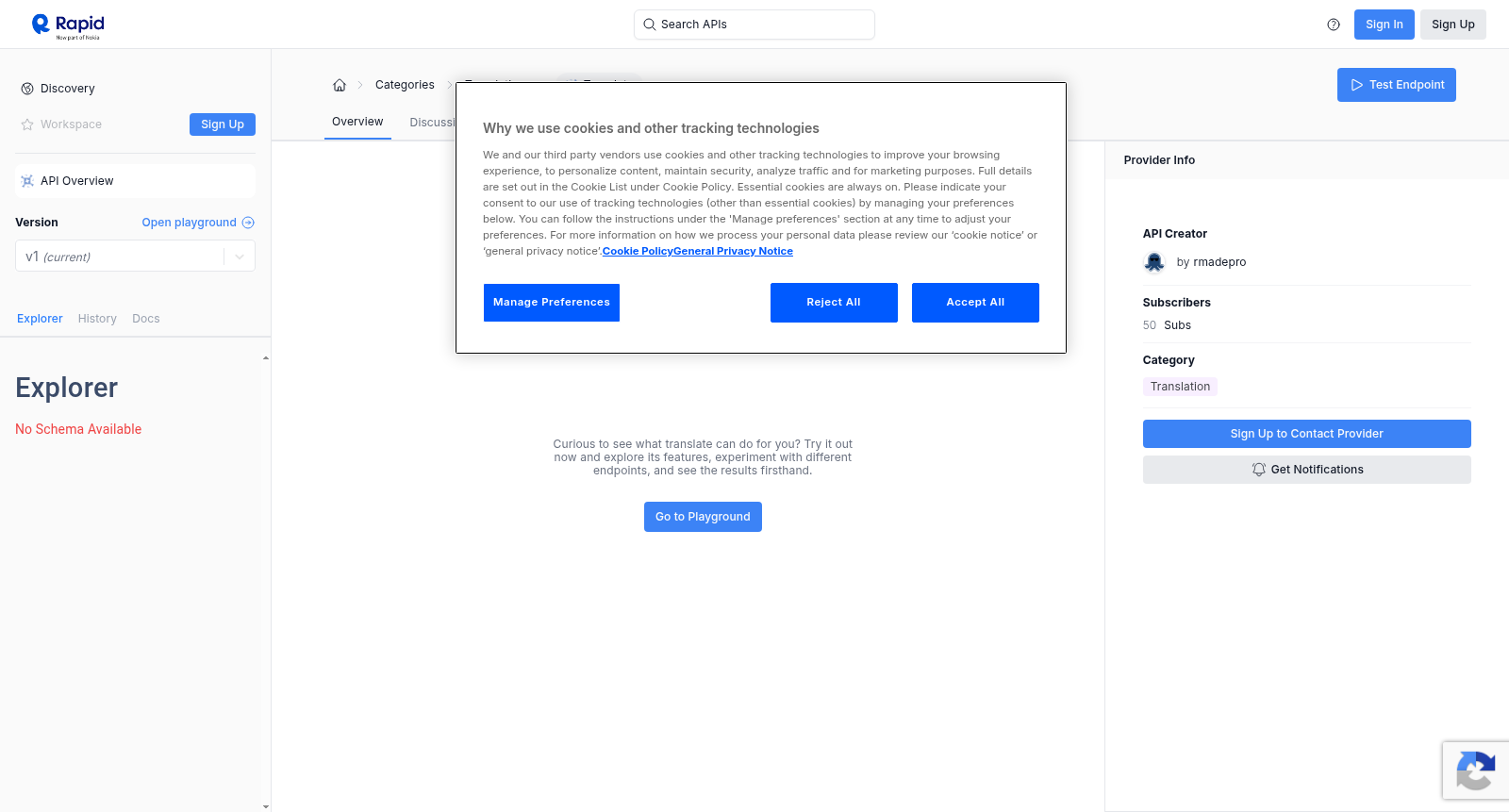The width and height of the screenshot is (1509, 812).
Task: Select API Overview in the sidebar
Action: (135, 181)
